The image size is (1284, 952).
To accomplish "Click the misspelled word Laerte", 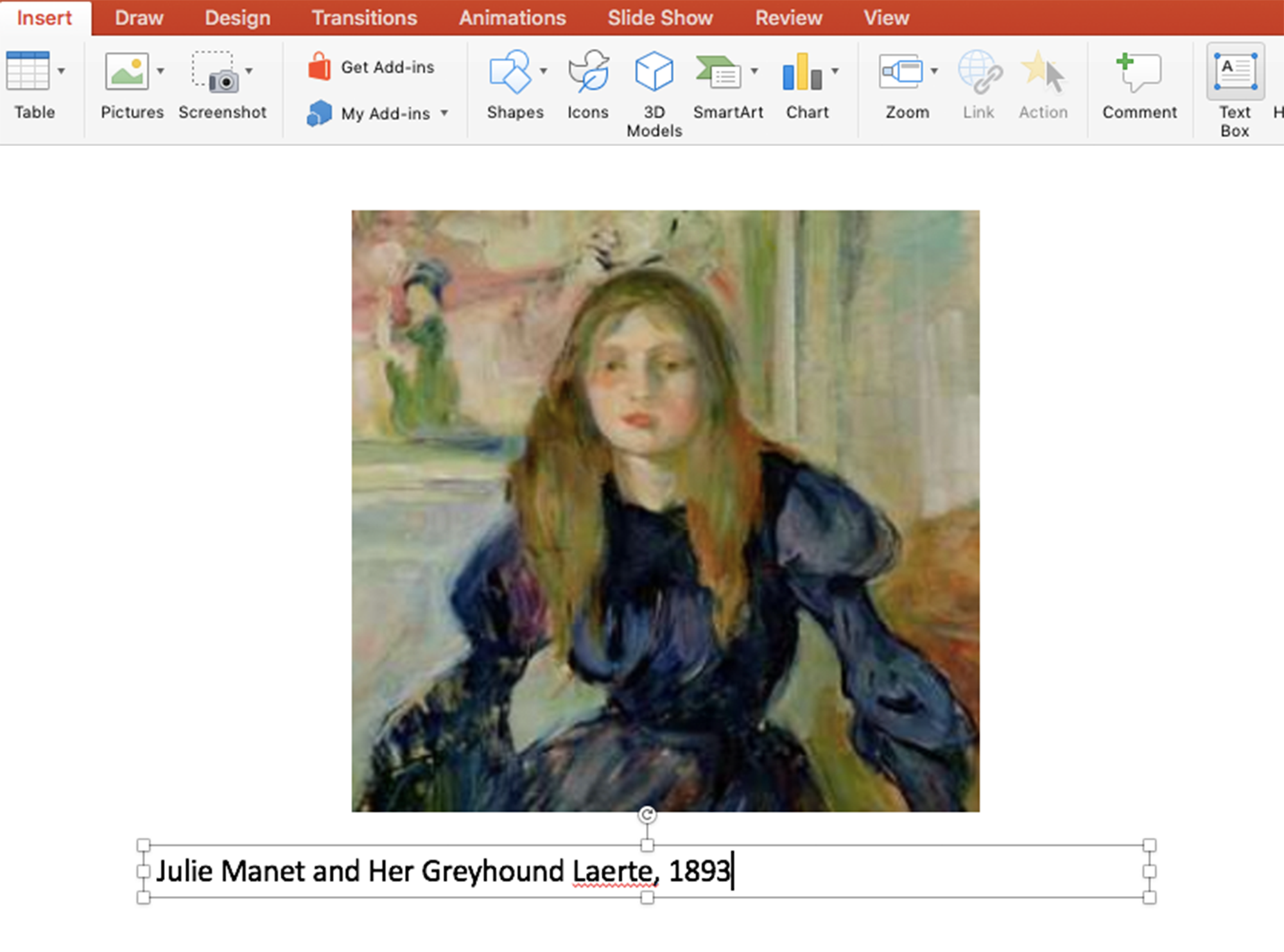I will click(612, 871).
